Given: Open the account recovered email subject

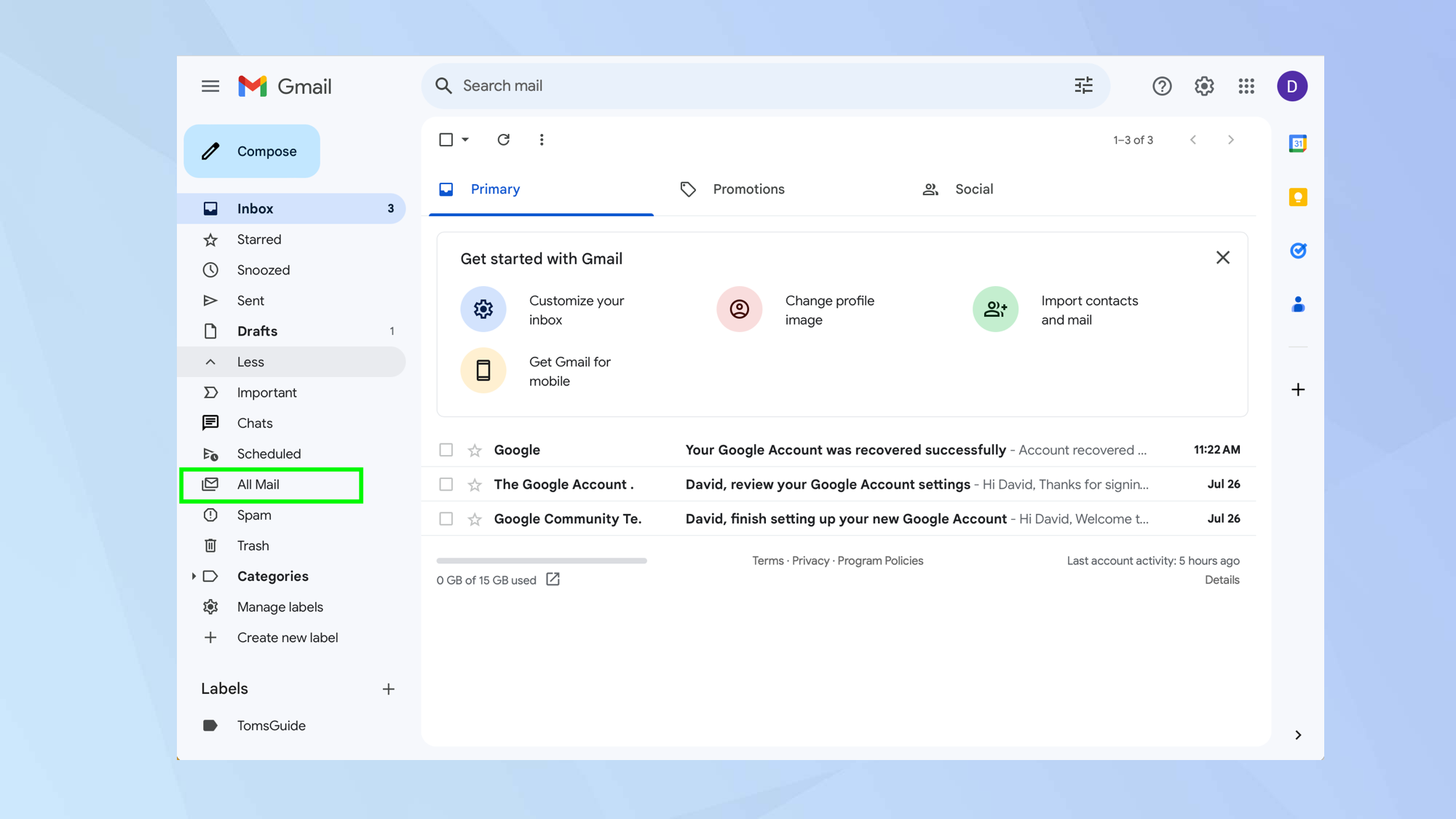Looking at the screenshot, I should coord(845,450).
